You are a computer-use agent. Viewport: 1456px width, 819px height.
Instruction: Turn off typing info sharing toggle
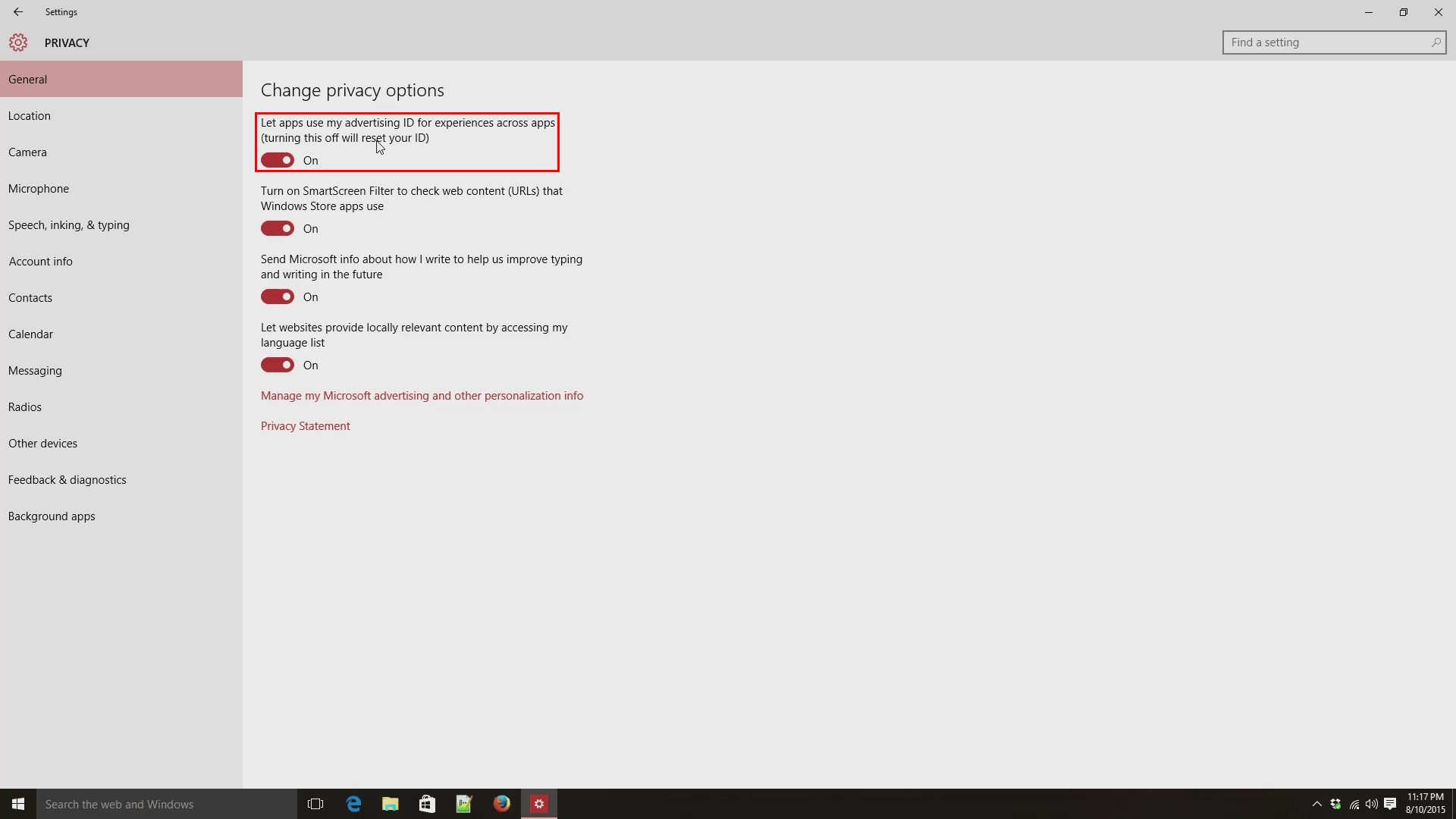(278, 297)
